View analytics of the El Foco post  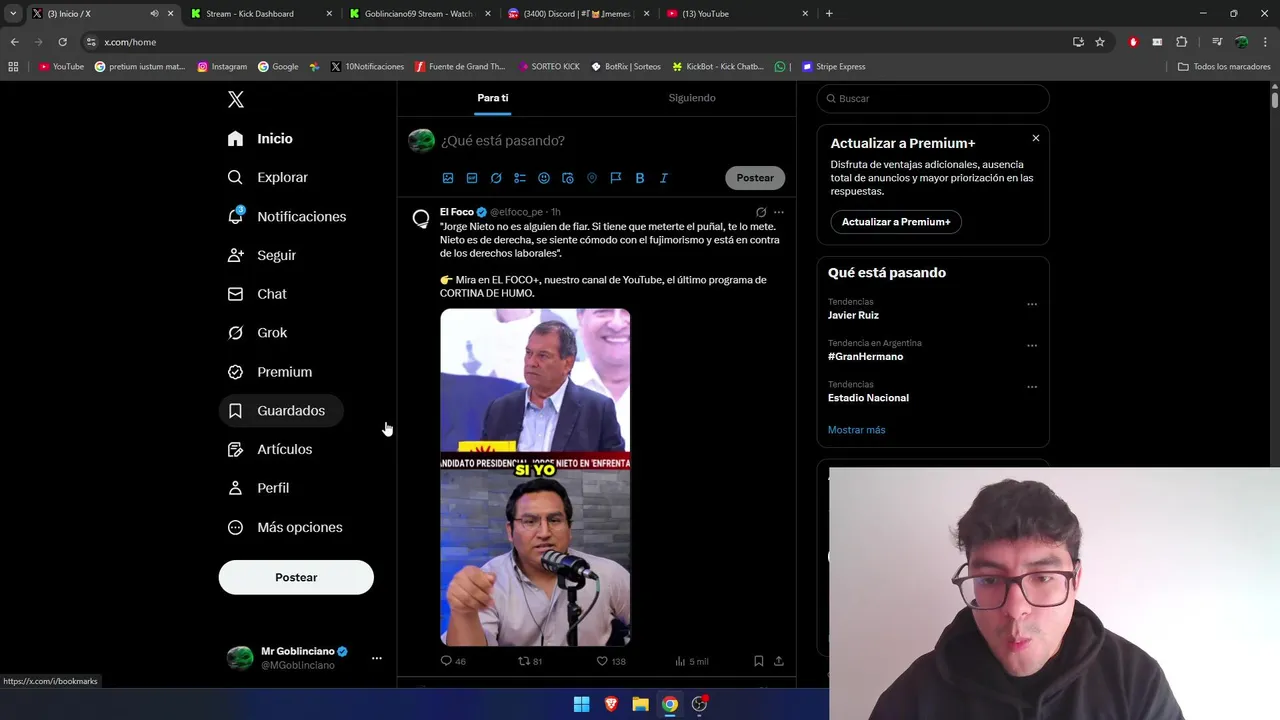pyautogui.click(x=691, y=661)
